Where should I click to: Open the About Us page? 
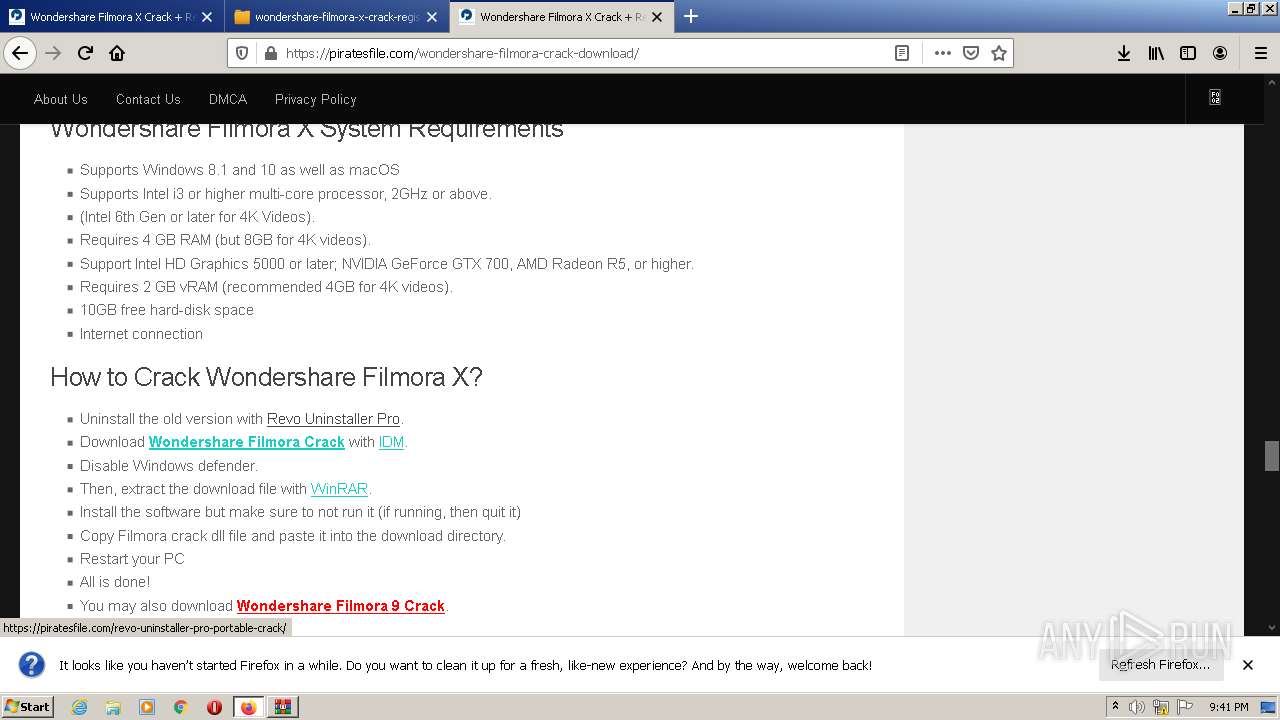[61, 99]
